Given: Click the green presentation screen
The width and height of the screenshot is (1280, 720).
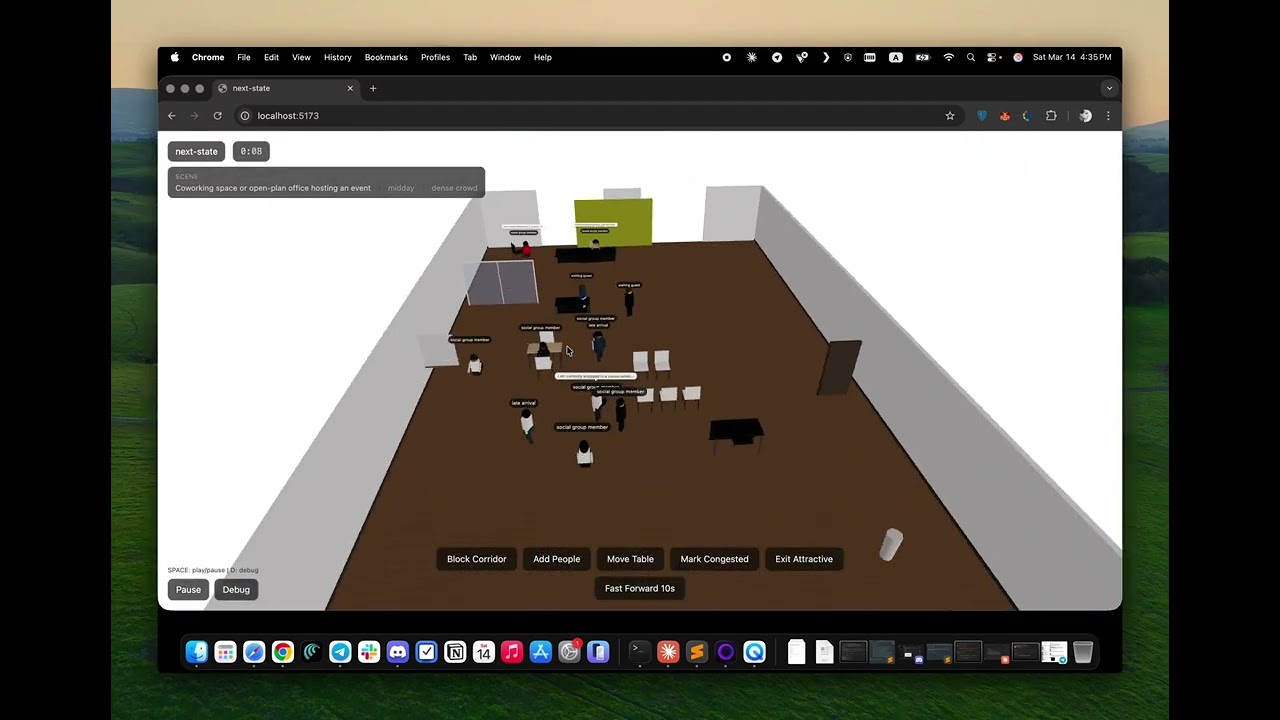Looking at the screenshot, I should click(613, 222).
